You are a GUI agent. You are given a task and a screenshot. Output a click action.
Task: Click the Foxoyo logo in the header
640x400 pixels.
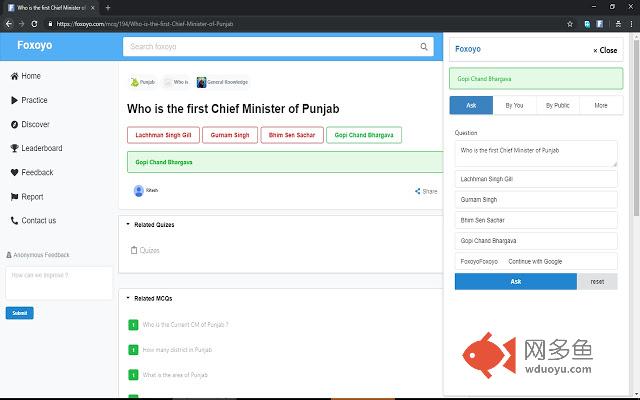[x=35, y=45]
